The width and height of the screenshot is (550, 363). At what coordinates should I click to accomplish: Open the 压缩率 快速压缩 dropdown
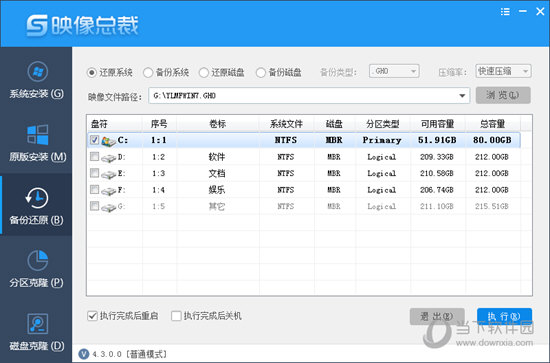pos(503,71)
